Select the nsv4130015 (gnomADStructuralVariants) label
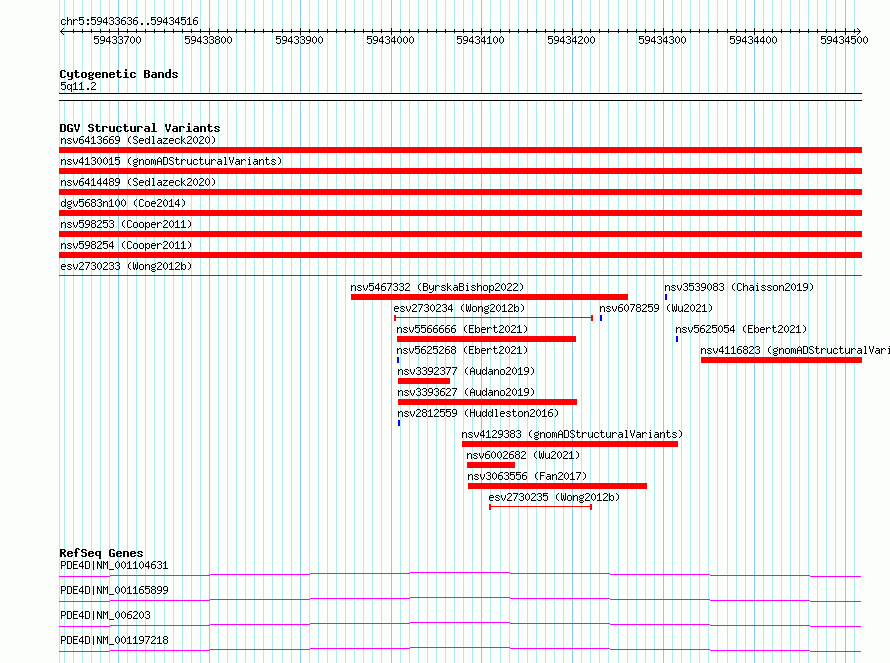The height and width of the screenshot is (663, 890). (x=171, y=161)
